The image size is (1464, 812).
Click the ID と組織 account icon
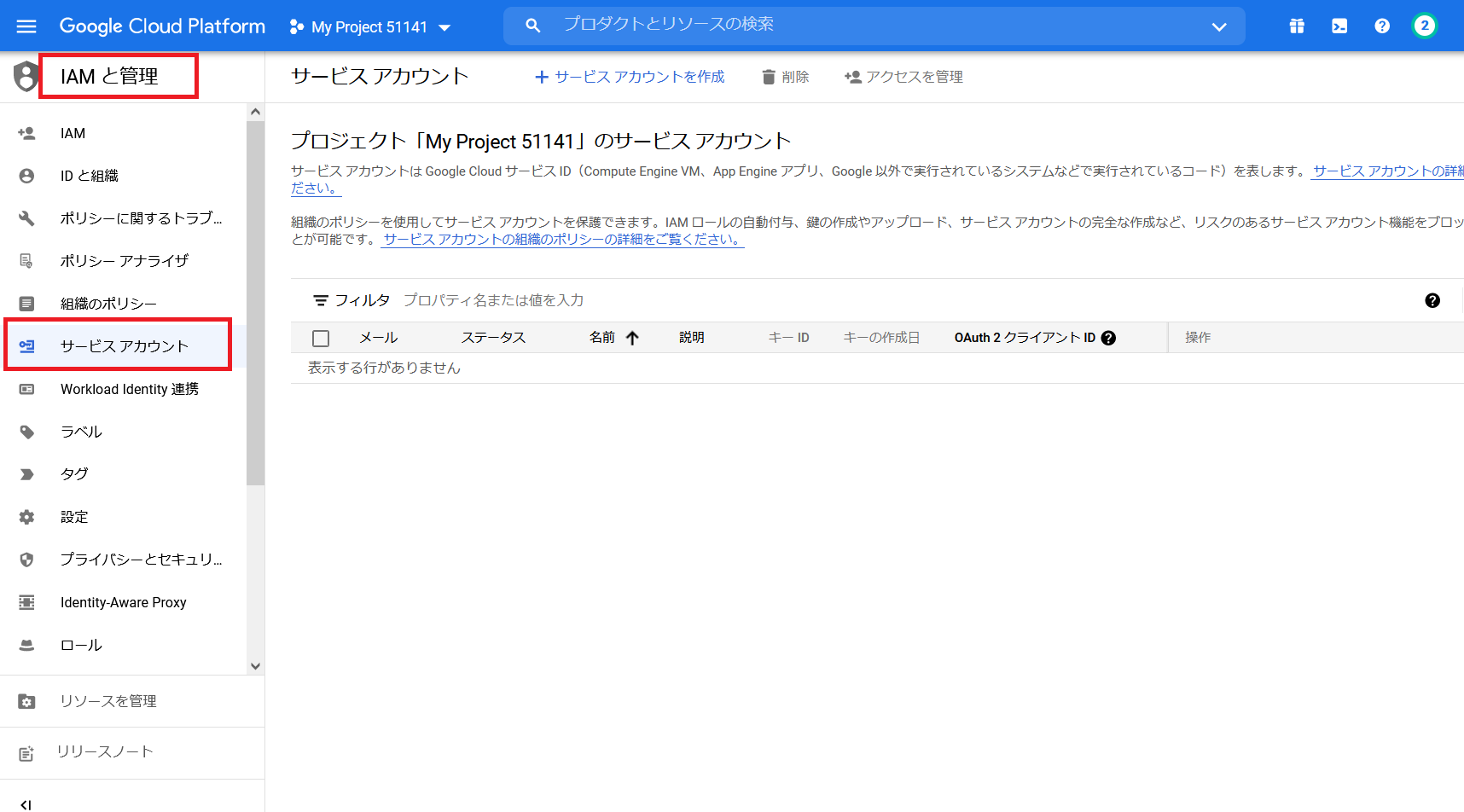[26, 176]
